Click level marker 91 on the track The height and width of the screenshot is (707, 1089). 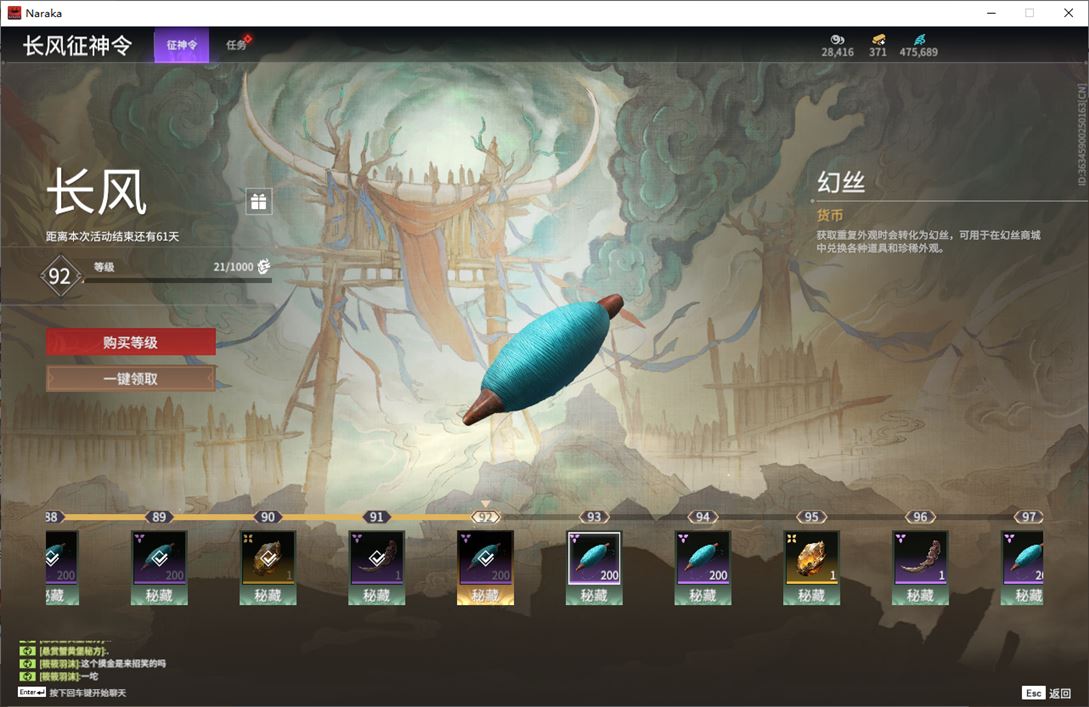[376, 517]
